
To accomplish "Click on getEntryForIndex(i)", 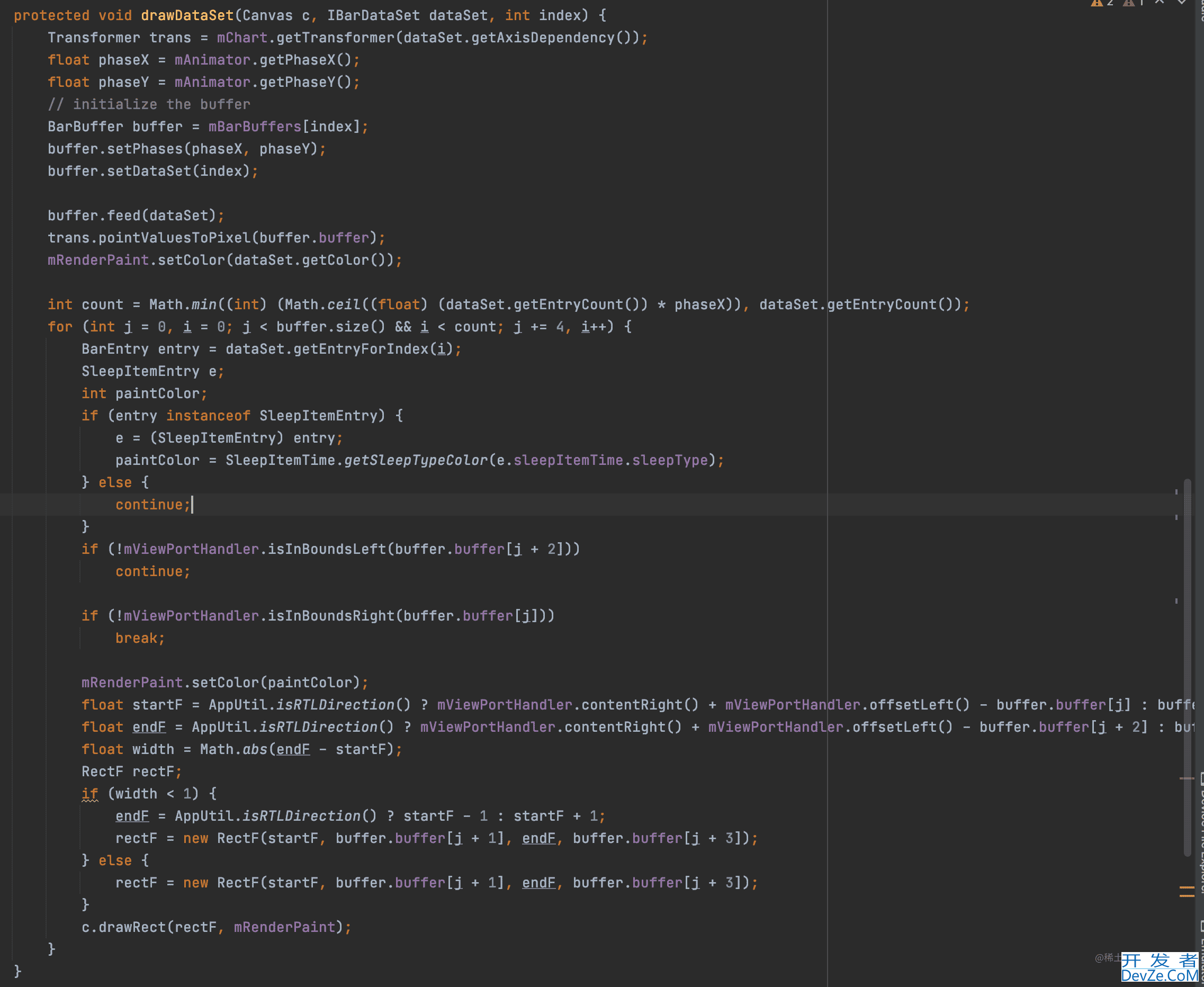I will click(373, 348).
